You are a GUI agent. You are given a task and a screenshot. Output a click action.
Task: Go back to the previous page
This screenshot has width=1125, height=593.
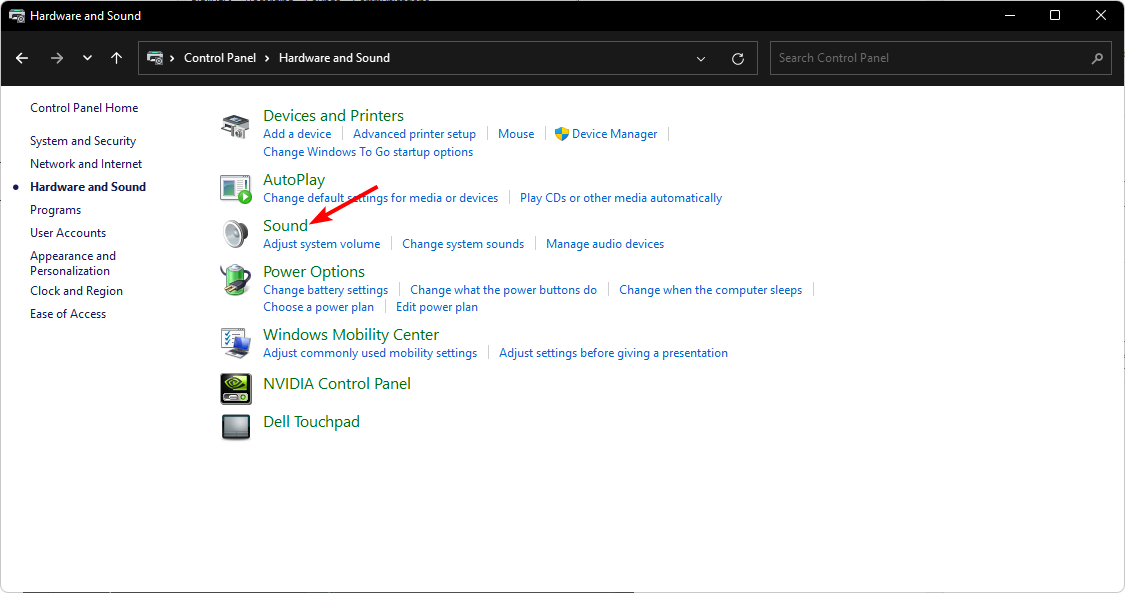(22, 58)
